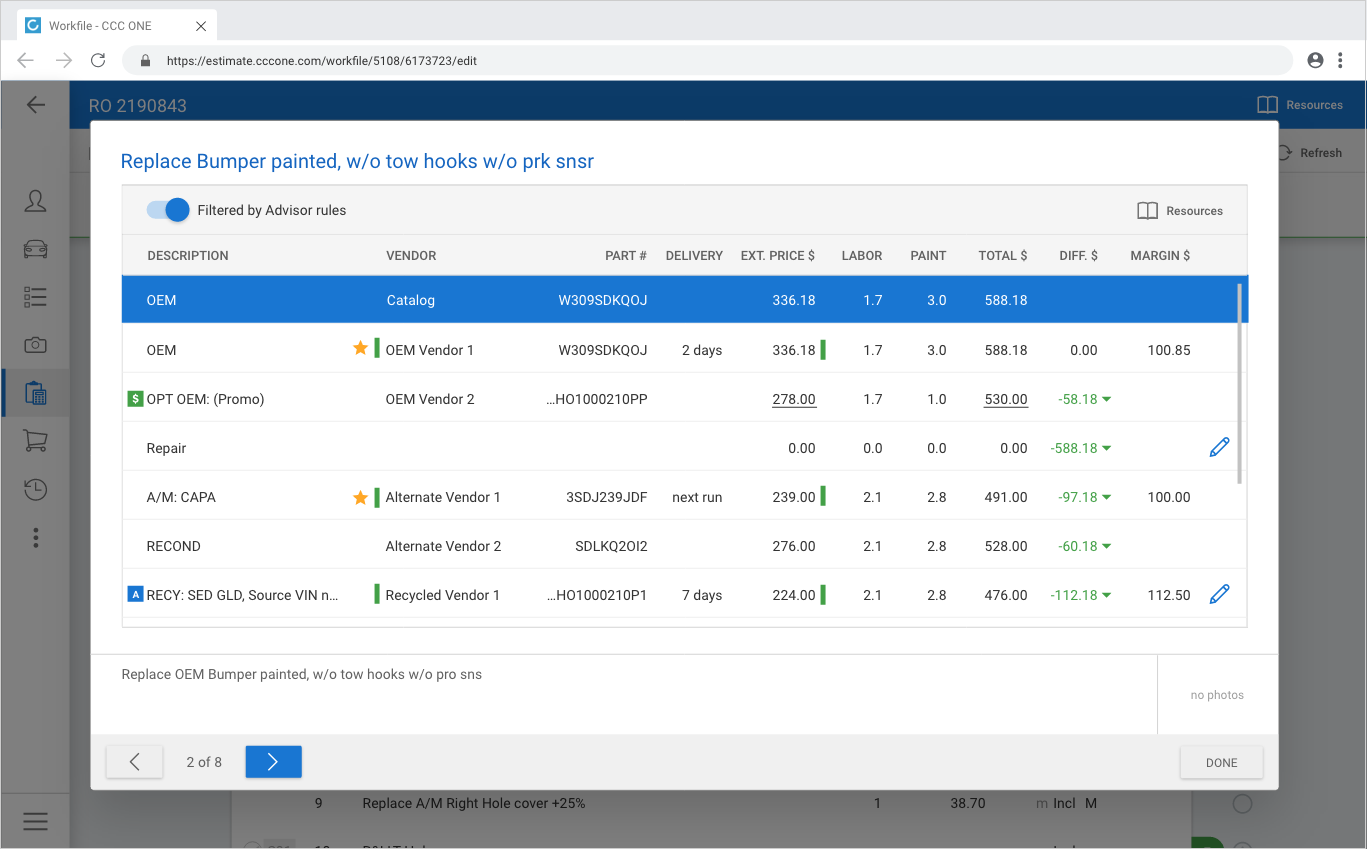Image resolution: width=1367 pixels, height=849 pixels.
Task: Open the vehicle icon in sidebar
Action: pos(35,249)
